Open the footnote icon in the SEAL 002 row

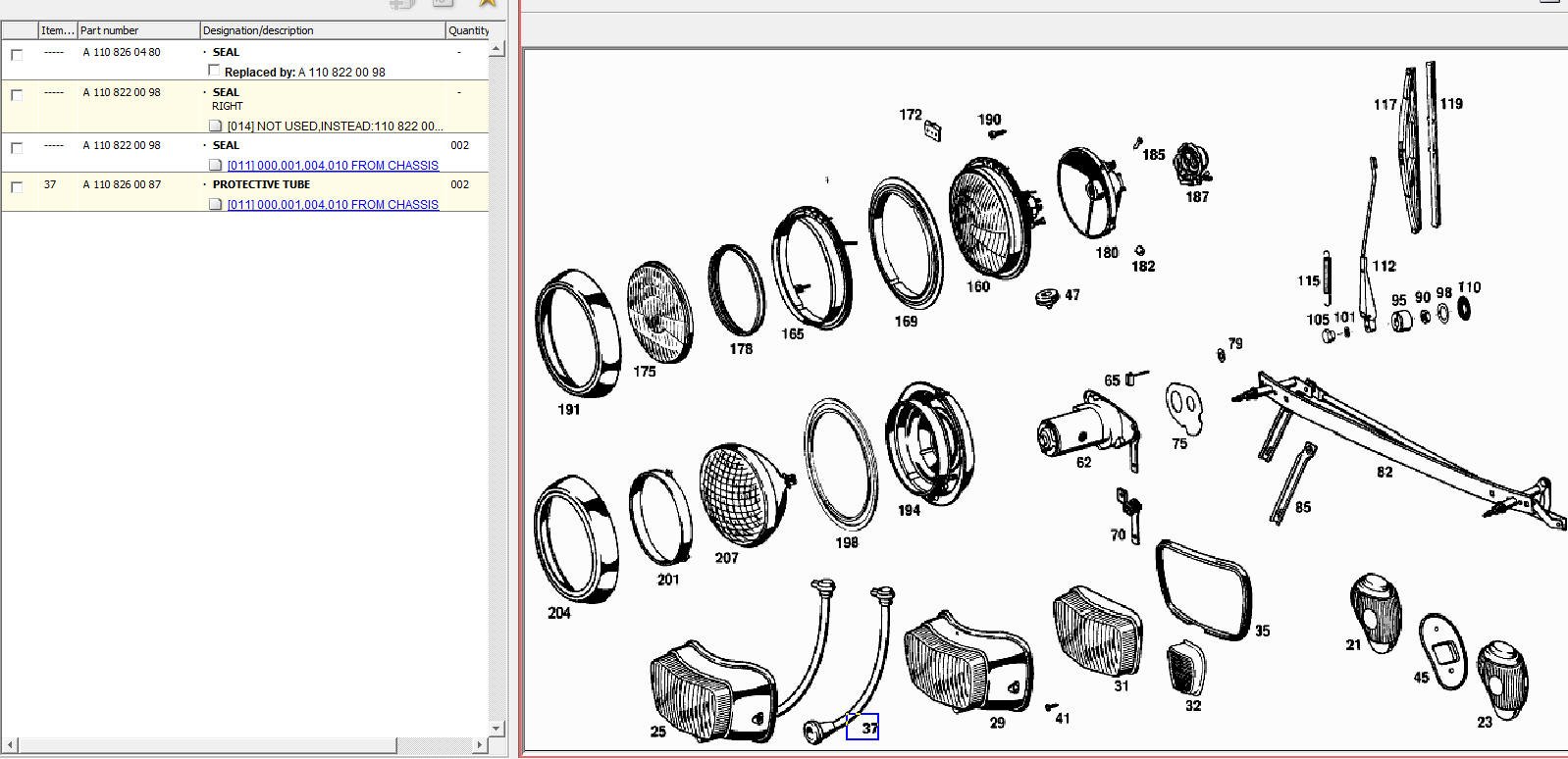pyautogui.click(x=216, y=165)
